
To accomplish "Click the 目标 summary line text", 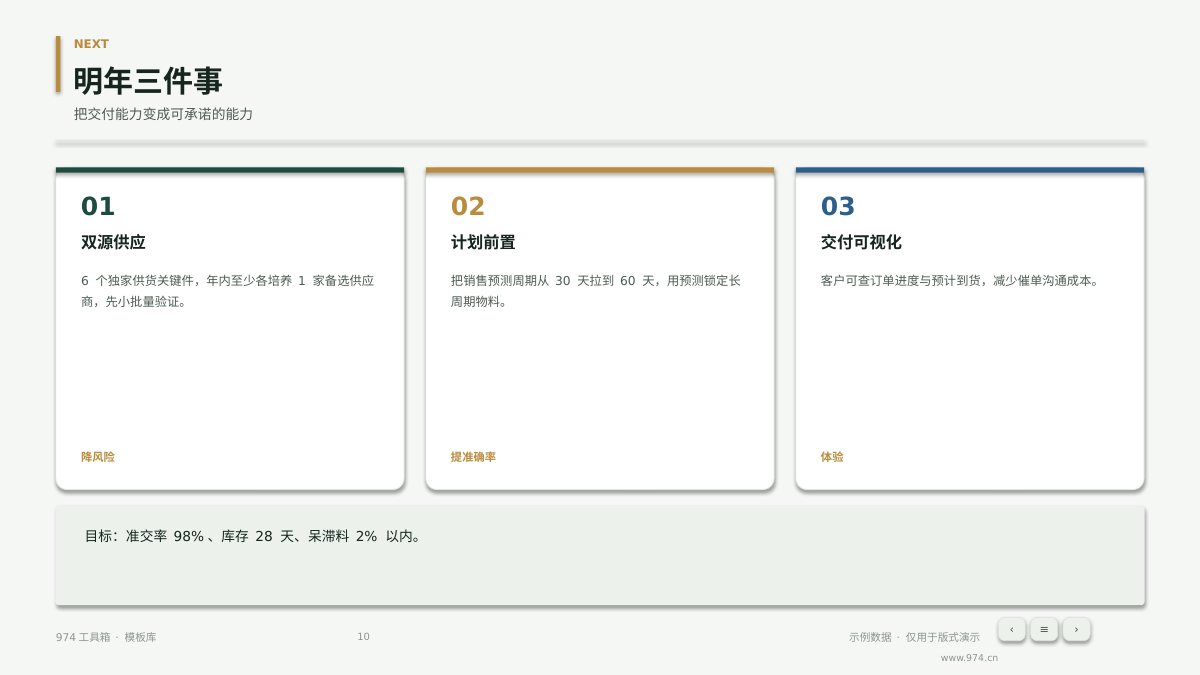I will [x=254, y=536].
